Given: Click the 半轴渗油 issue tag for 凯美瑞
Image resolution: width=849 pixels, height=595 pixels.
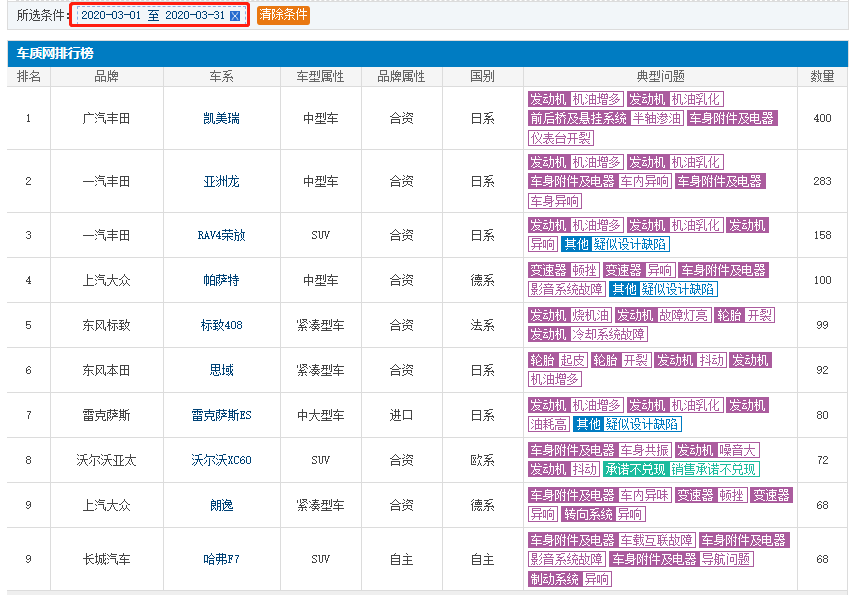Looking at the screenshot, I should (657, 118).
